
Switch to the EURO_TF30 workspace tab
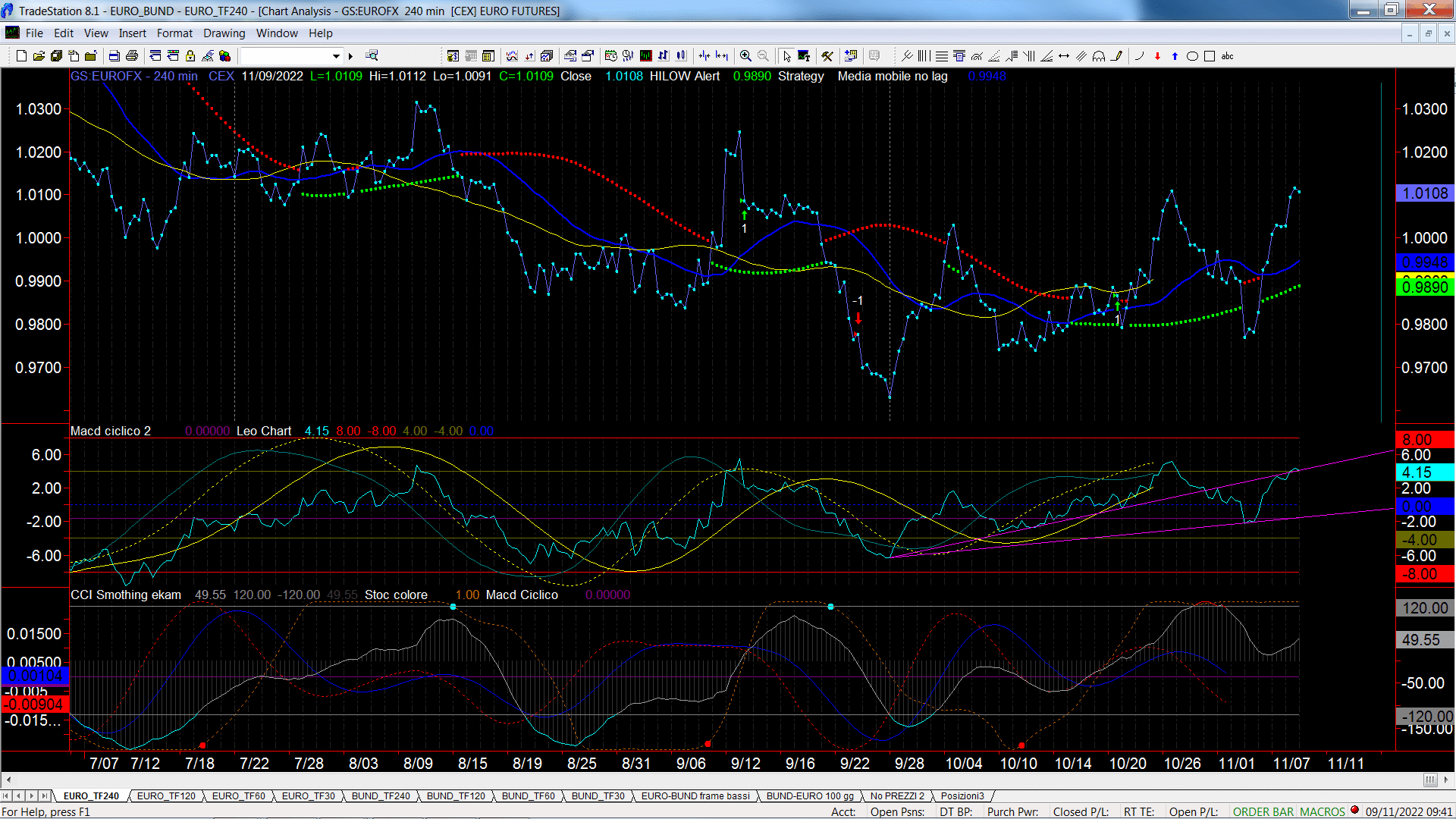click(x=308, y=795)
